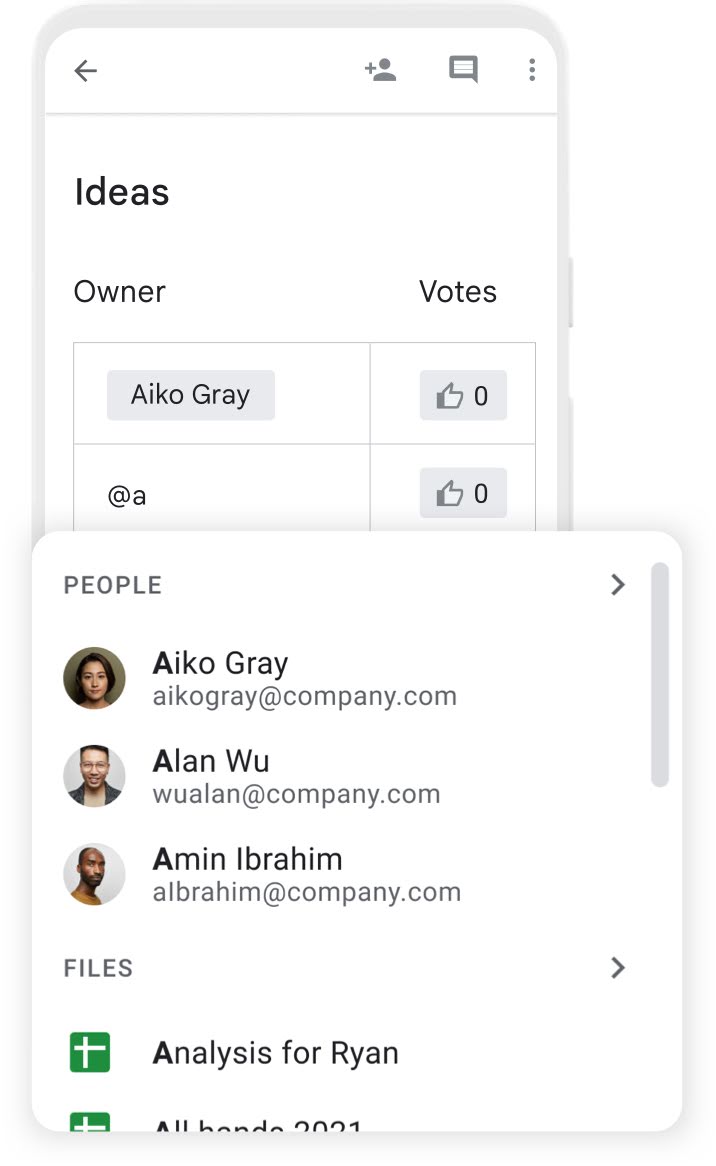Click Alan Wu's profile avatar

coord(94,776)
